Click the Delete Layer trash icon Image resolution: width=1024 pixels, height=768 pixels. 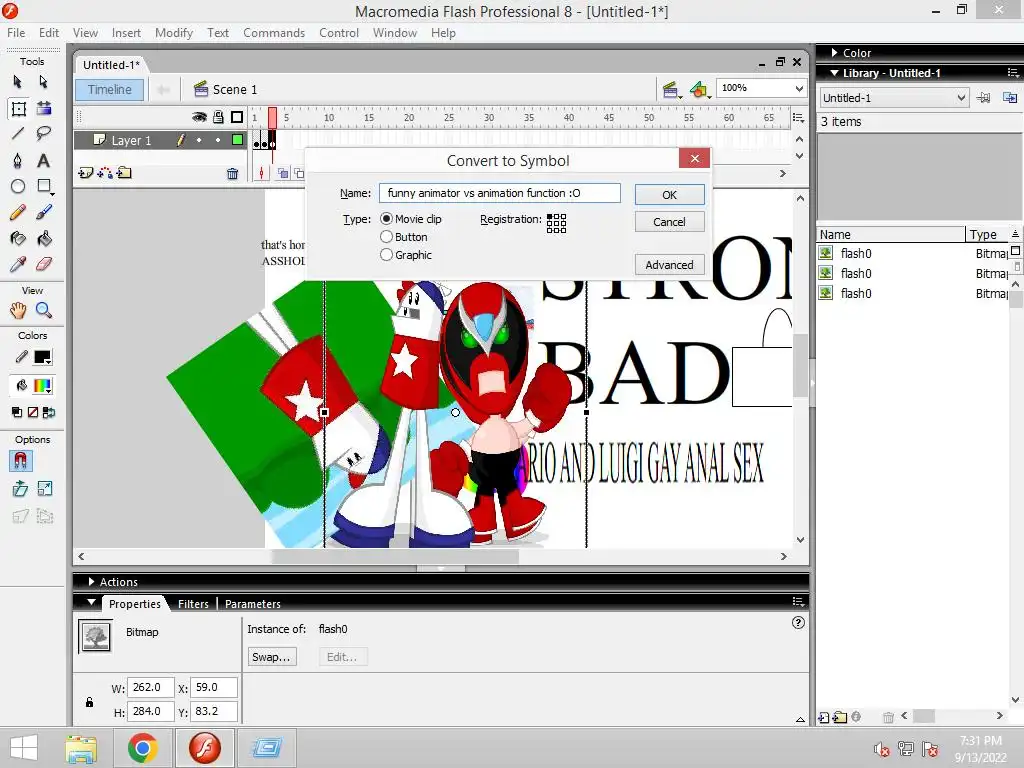[232, 174]
